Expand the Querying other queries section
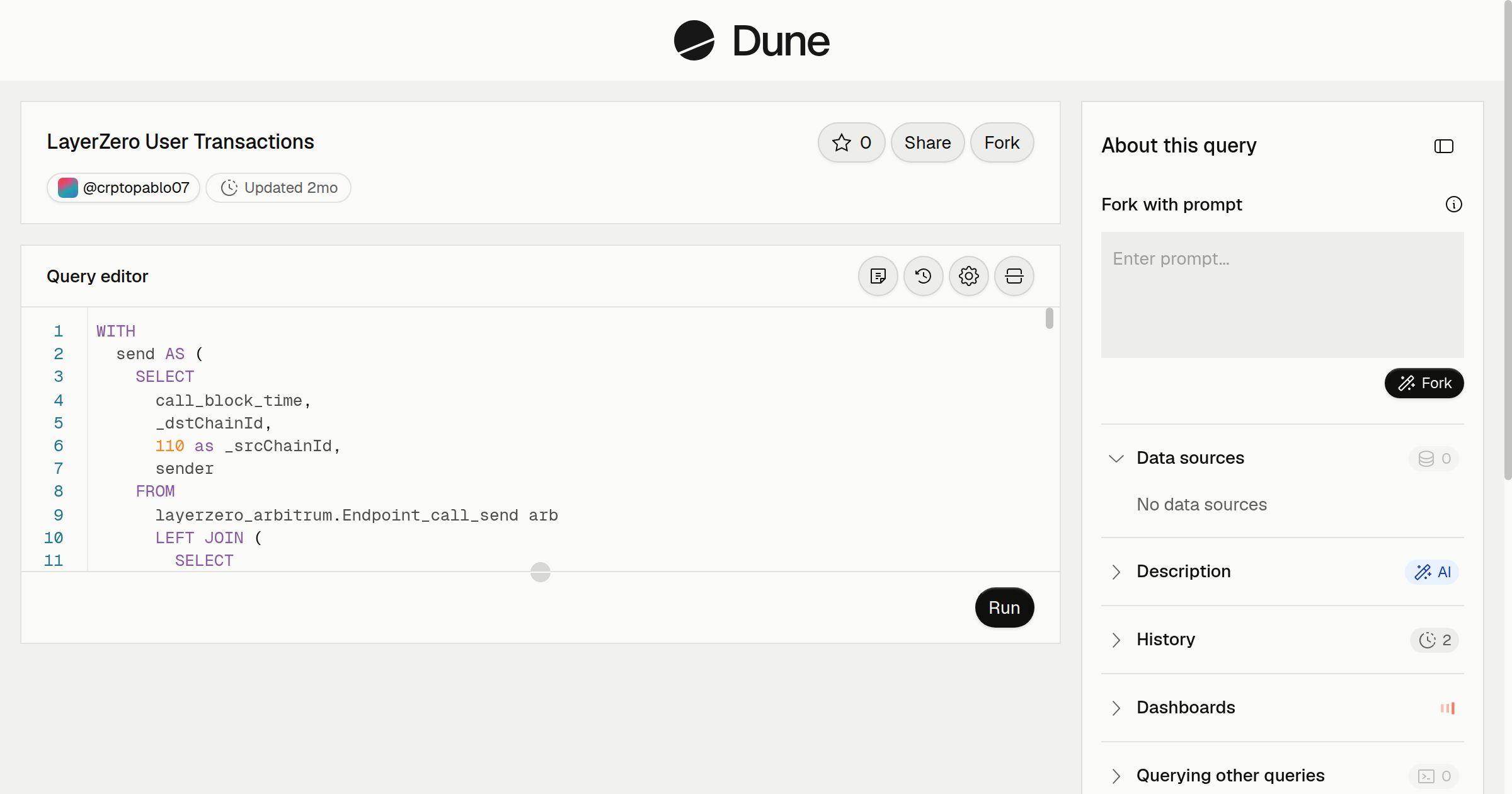This screenshot has width=1512, height=794. point(1116,776)
